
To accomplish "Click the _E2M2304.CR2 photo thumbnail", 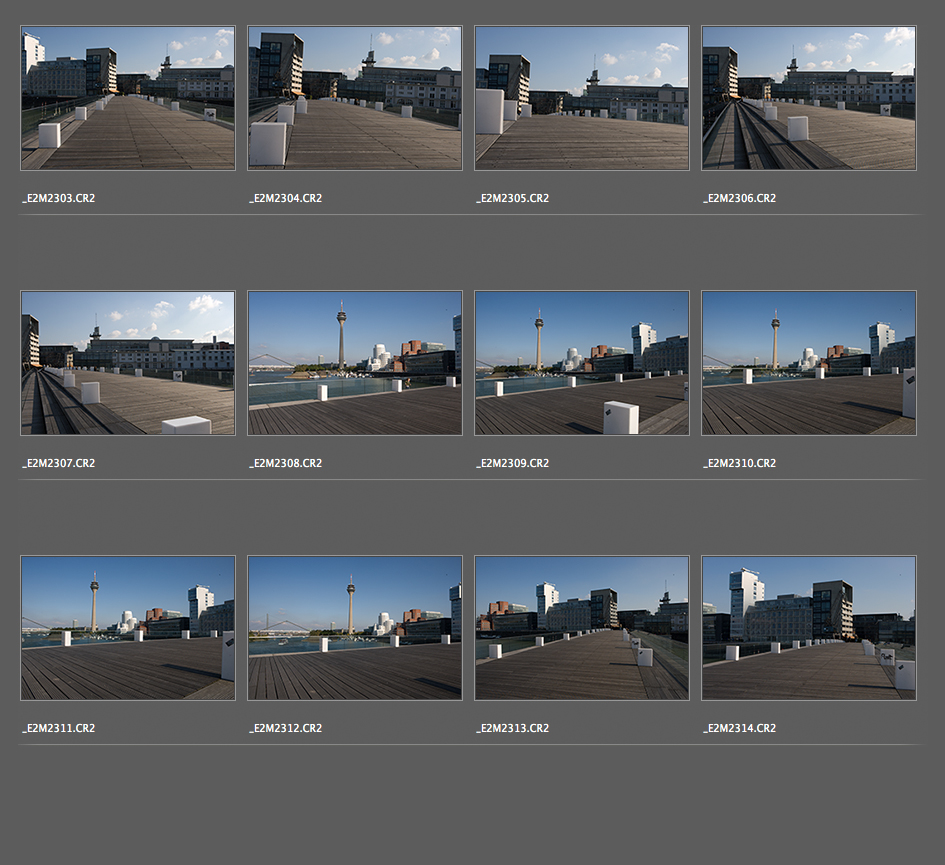I will click(355, 98).
